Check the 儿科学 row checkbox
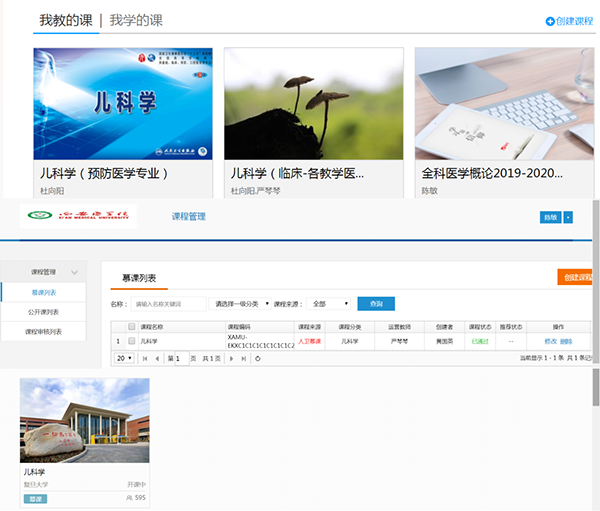600x511 pixels. click(x=131, y=341)
